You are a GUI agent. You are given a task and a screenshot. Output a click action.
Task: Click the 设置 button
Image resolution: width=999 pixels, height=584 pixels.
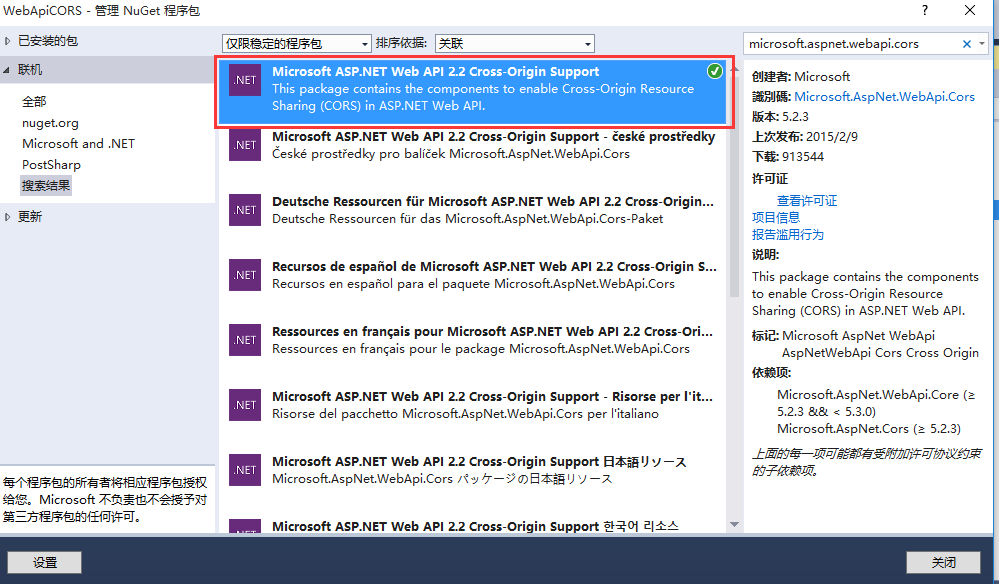tap(45, 562)
